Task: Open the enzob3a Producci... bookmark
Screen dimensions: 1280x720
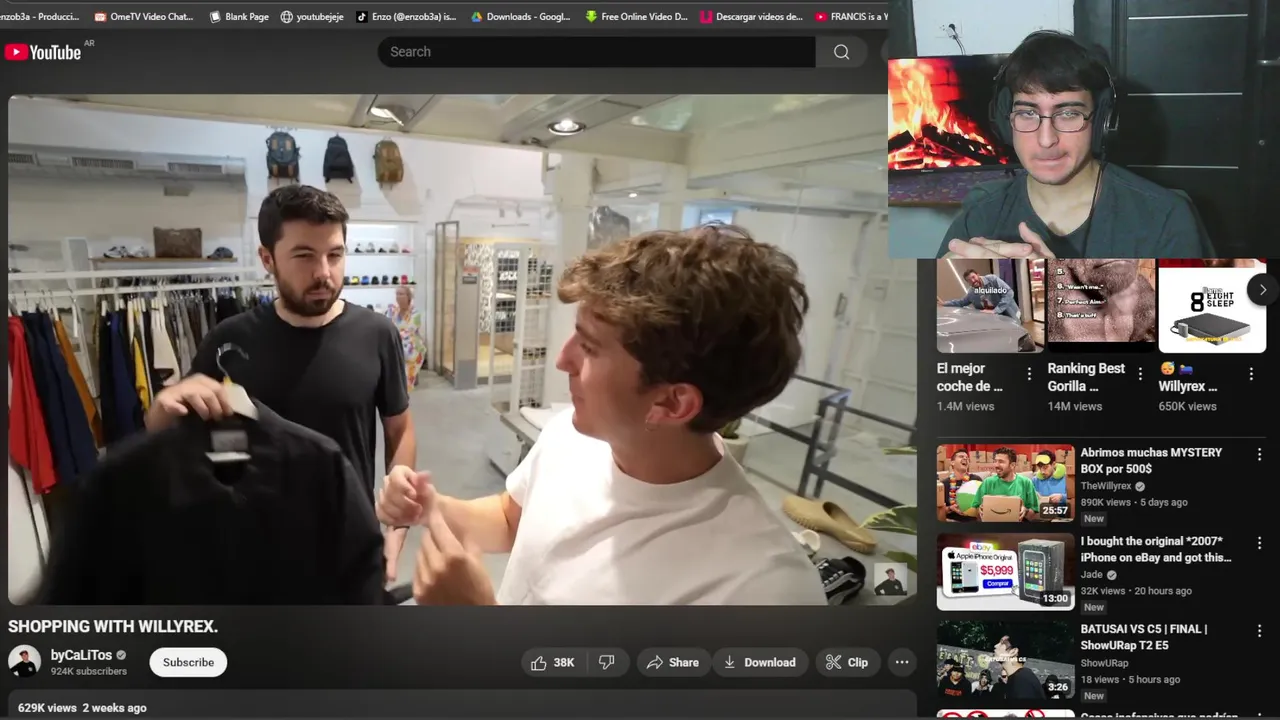Action: (x=40, y=16)
